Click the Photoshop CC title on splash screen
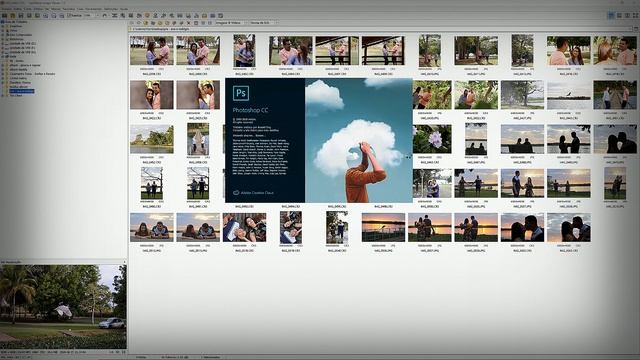This screenshot has height=360, width=640. pos(250,110)
